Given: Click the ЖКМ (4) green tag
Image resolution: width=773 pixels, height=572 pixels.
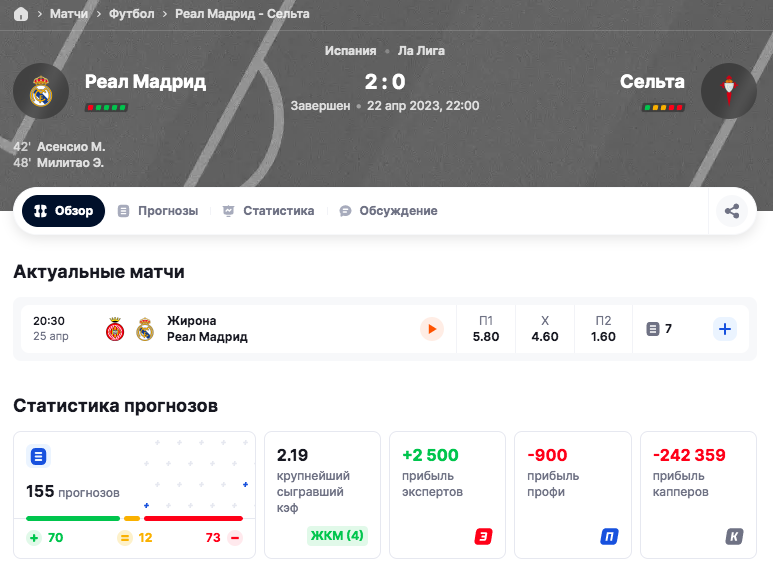Looking at the screenshot, I should [x=337, y=535].
